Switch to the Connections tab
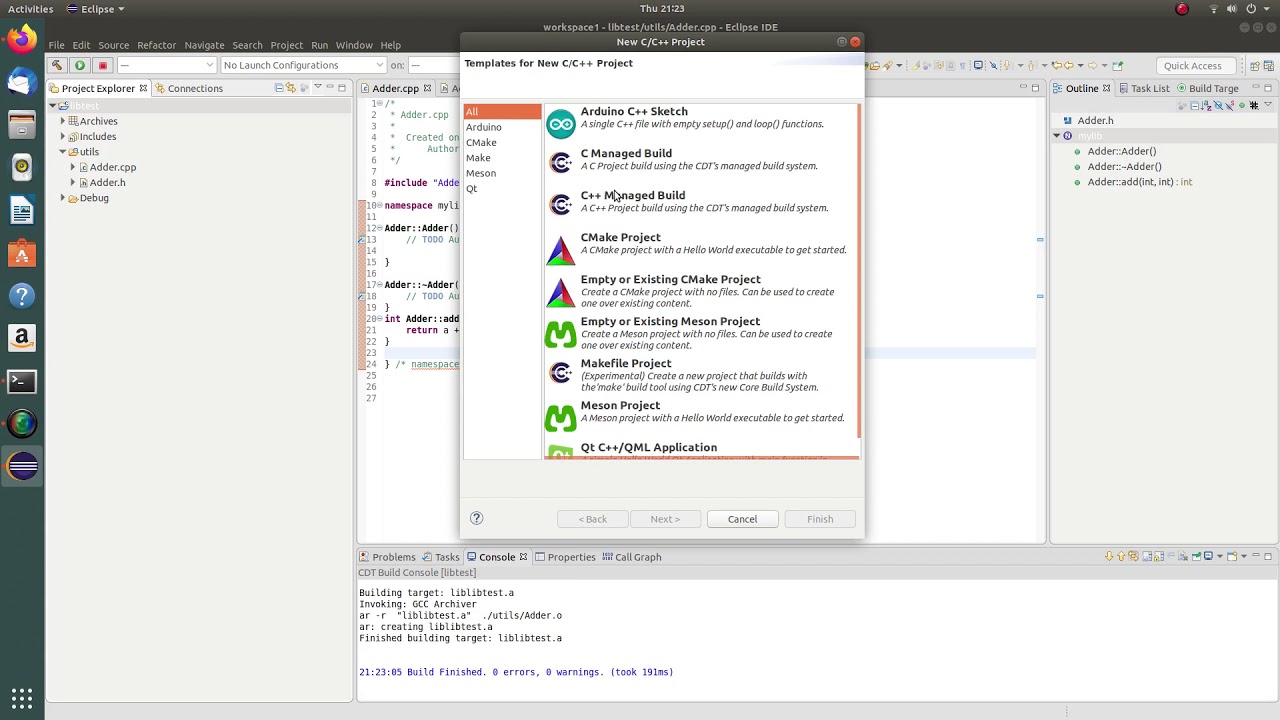 [188, 88]
